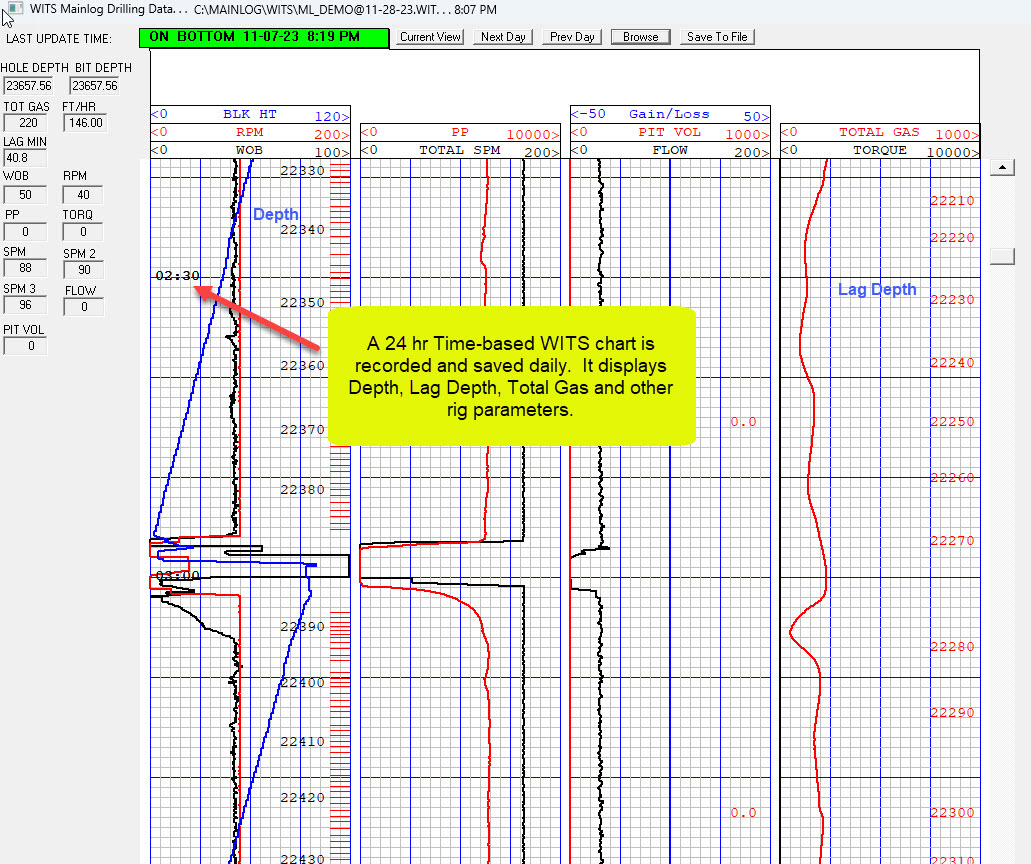This screenshot has width=1031, height=864.
Task: Click the scrollbar up arrow
Action: coord(1002,169)
